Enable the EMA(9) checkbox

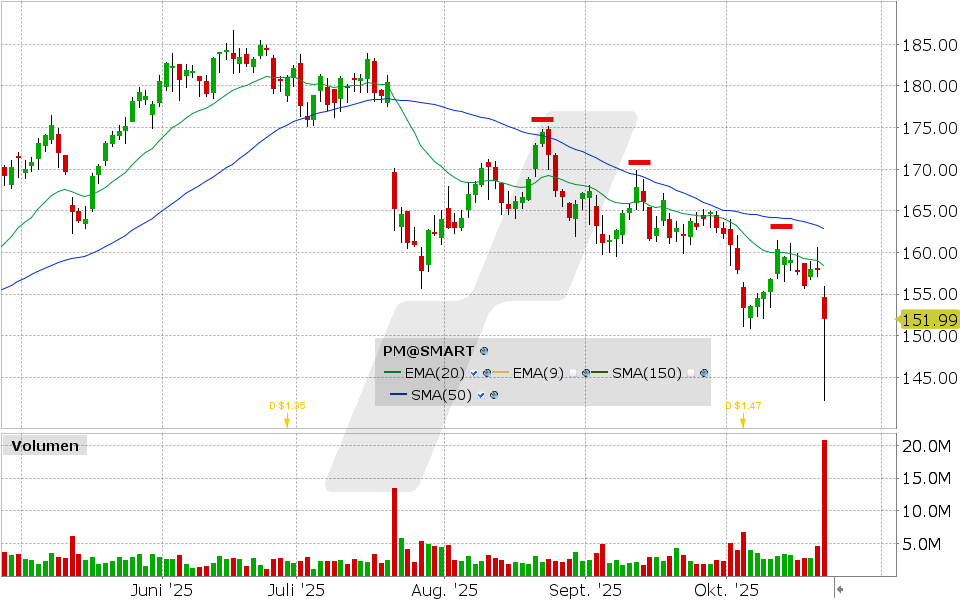[x=573, y=373]
